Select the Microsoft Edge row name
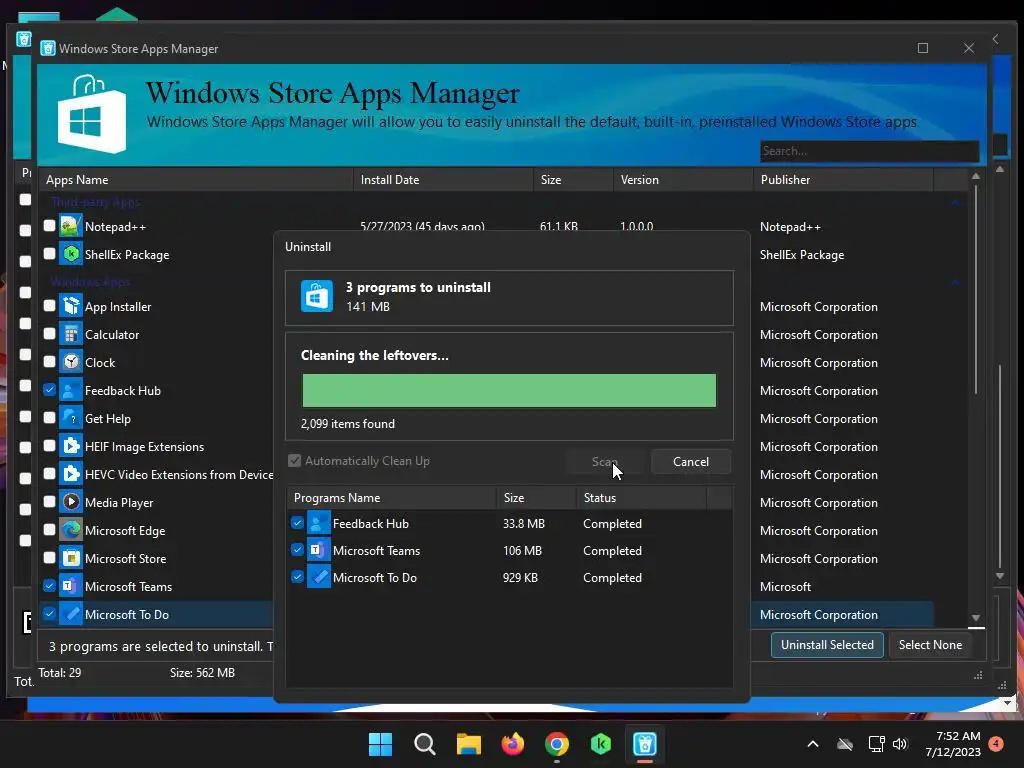1024x768 pixels. pyautogui.click(x=125, y=531)
